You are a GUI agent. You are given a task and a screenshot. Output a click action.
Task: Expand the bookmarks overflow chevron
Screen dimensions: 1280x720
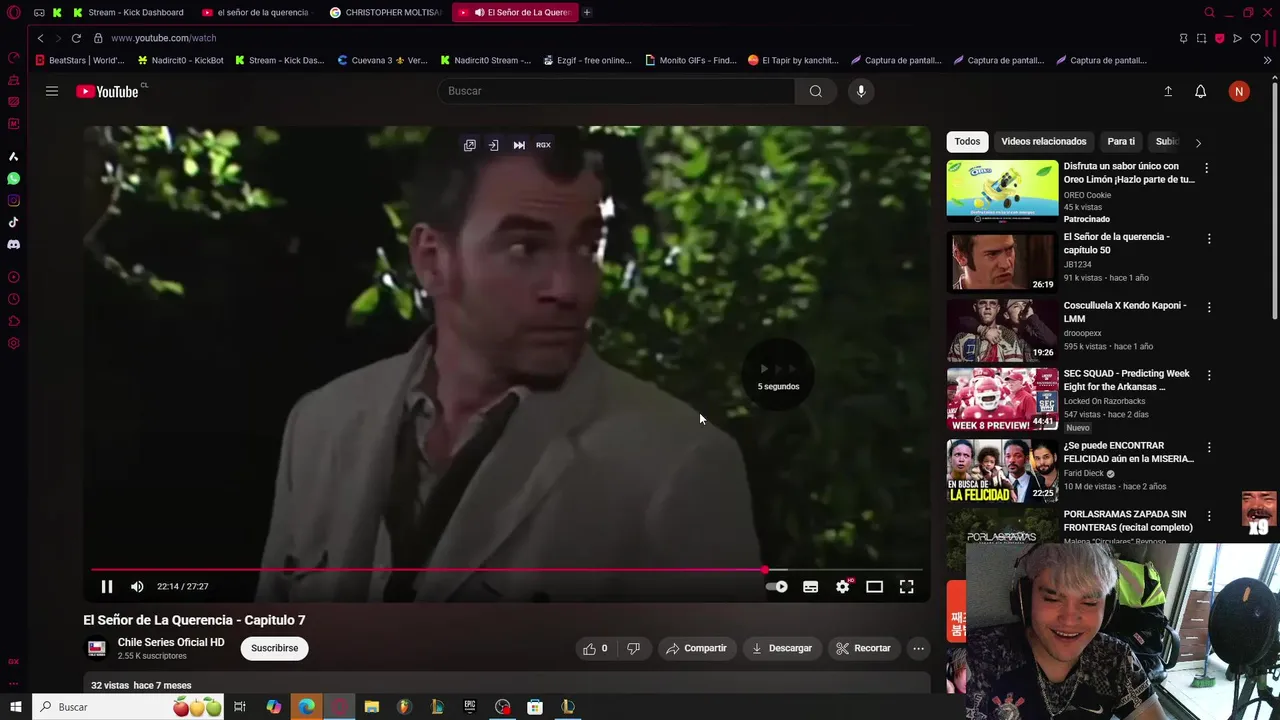coord(1267,60)
